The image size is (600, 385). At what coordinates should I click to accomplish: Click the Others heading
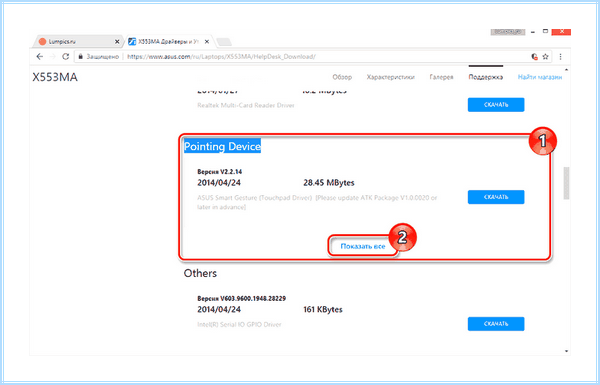[200, 273]
